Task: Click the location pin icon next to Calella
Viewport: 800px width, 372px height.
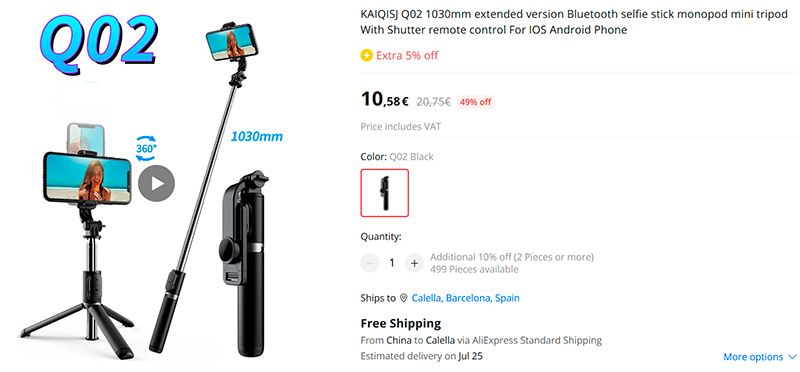Action: pos(404,298)
